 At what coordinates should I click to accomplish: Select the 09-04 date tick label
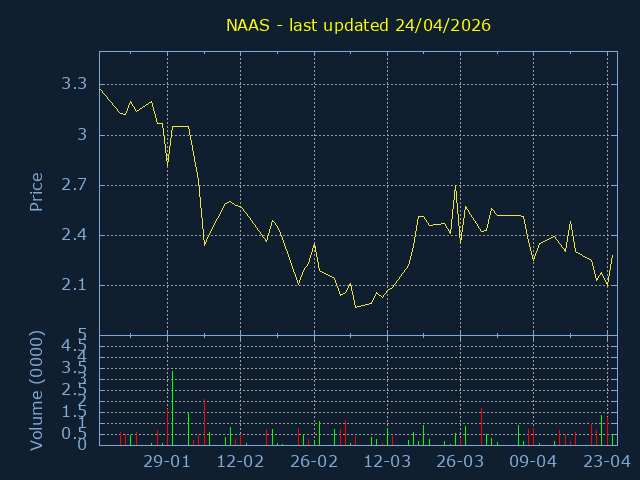point(533,462)
